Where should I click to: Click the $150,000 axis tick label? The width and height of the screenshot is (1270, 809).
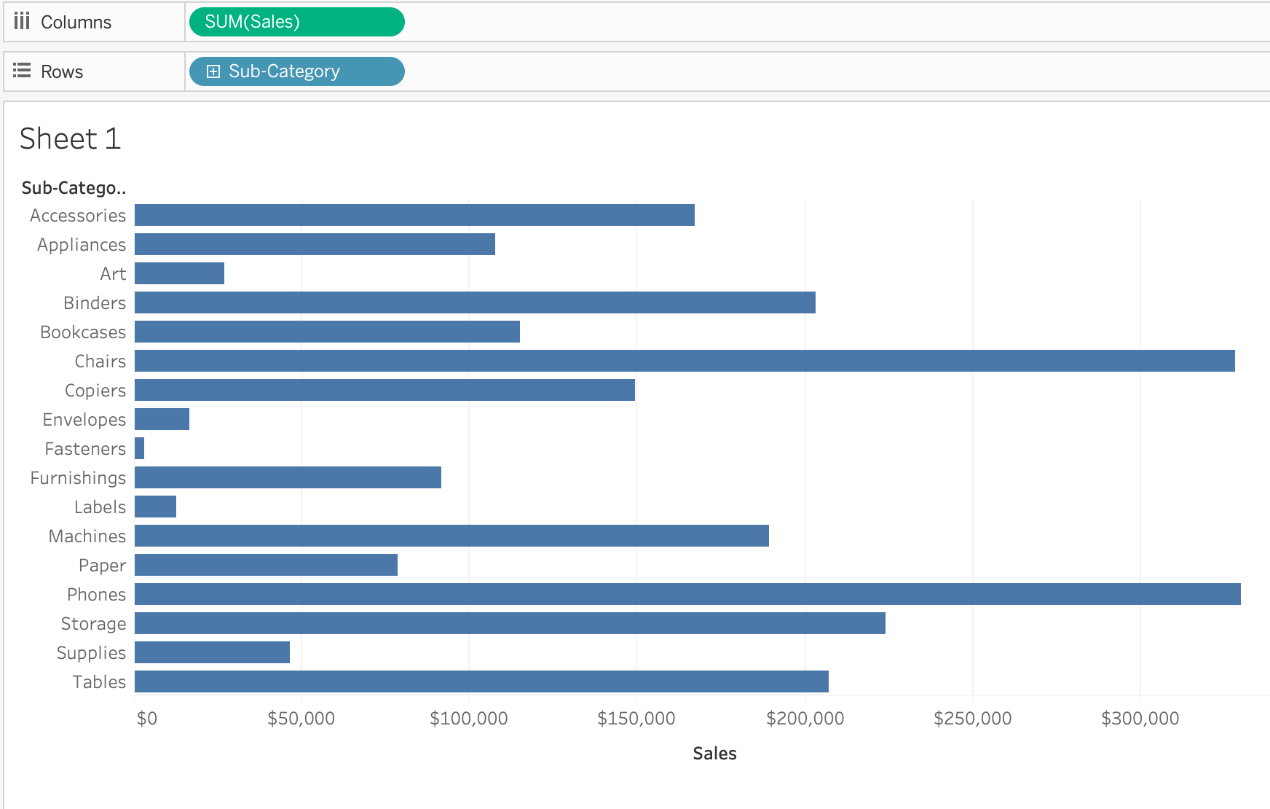click(637, 719)
